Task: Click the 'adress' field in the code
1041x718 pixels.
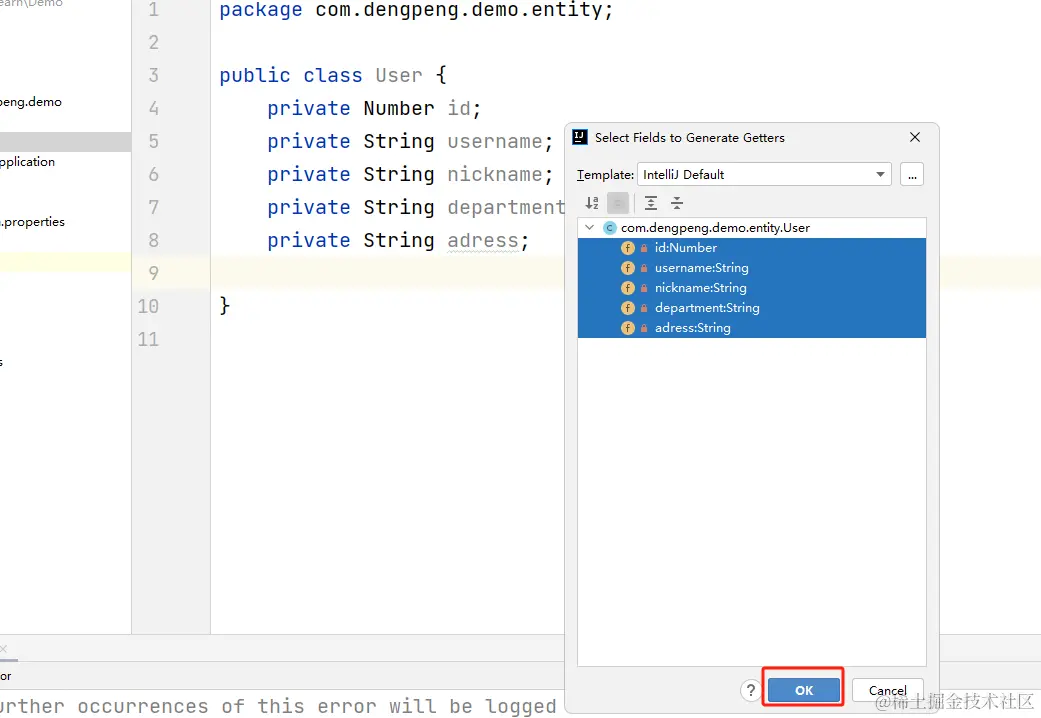Action: click(x=483, y=240)
